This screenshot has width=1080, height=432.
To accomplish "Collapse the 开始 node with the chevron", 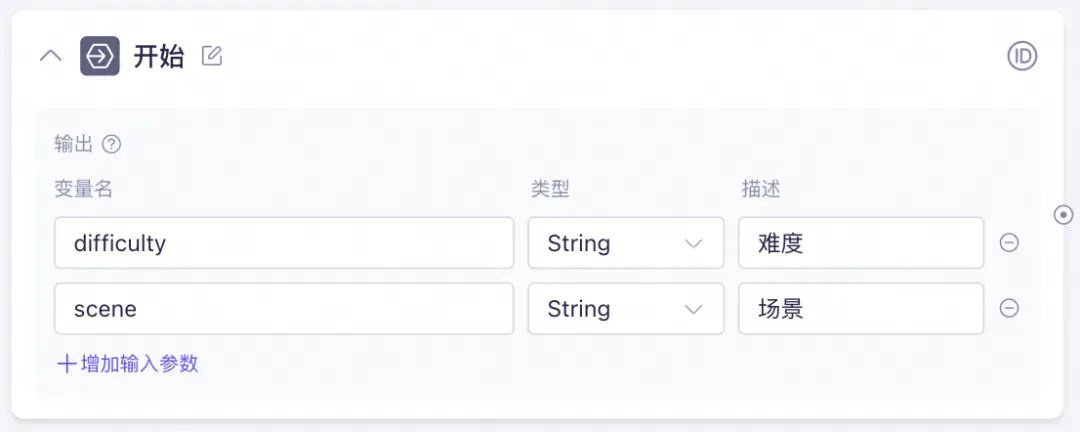I will [x=50, y=56].
